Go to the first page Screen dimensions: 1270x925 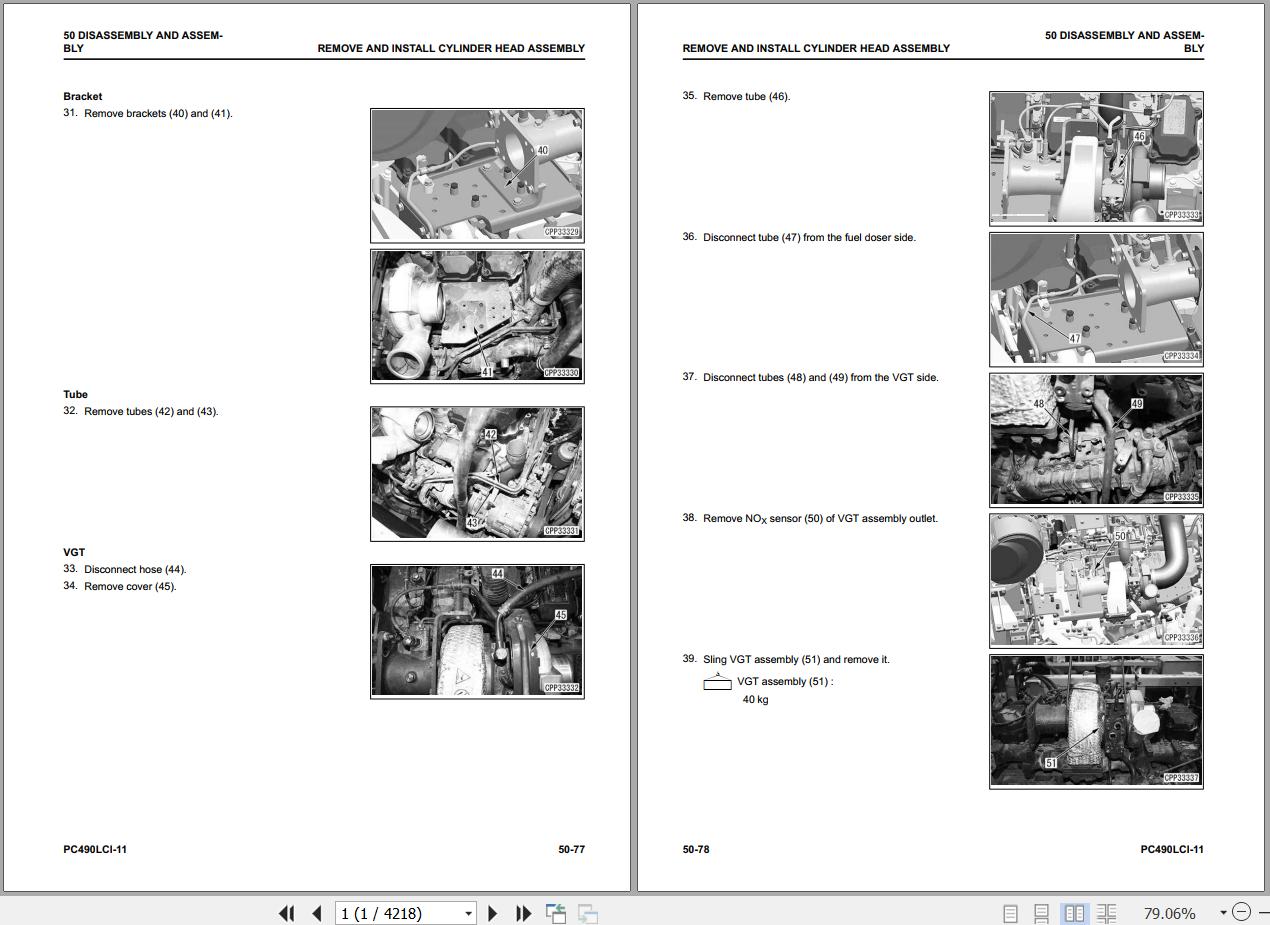tap(286, 913)
